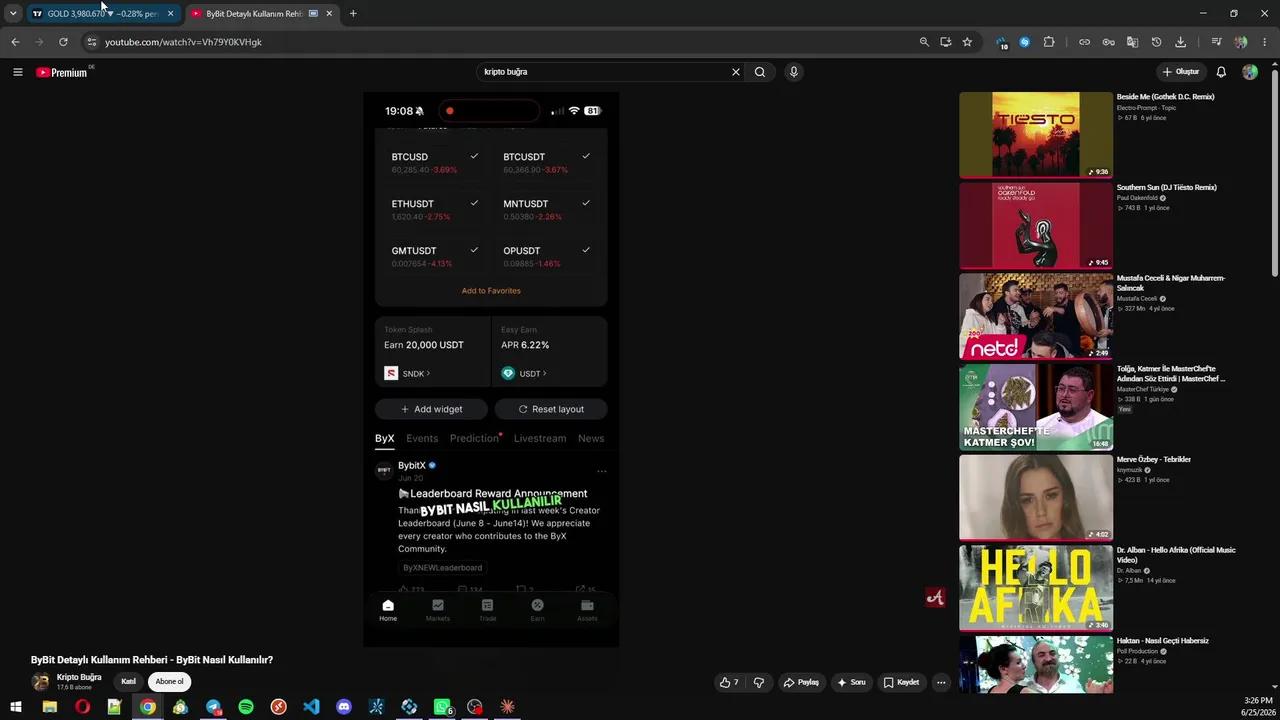
Task: Bookmark this page with the star
Action: (967, 42)
